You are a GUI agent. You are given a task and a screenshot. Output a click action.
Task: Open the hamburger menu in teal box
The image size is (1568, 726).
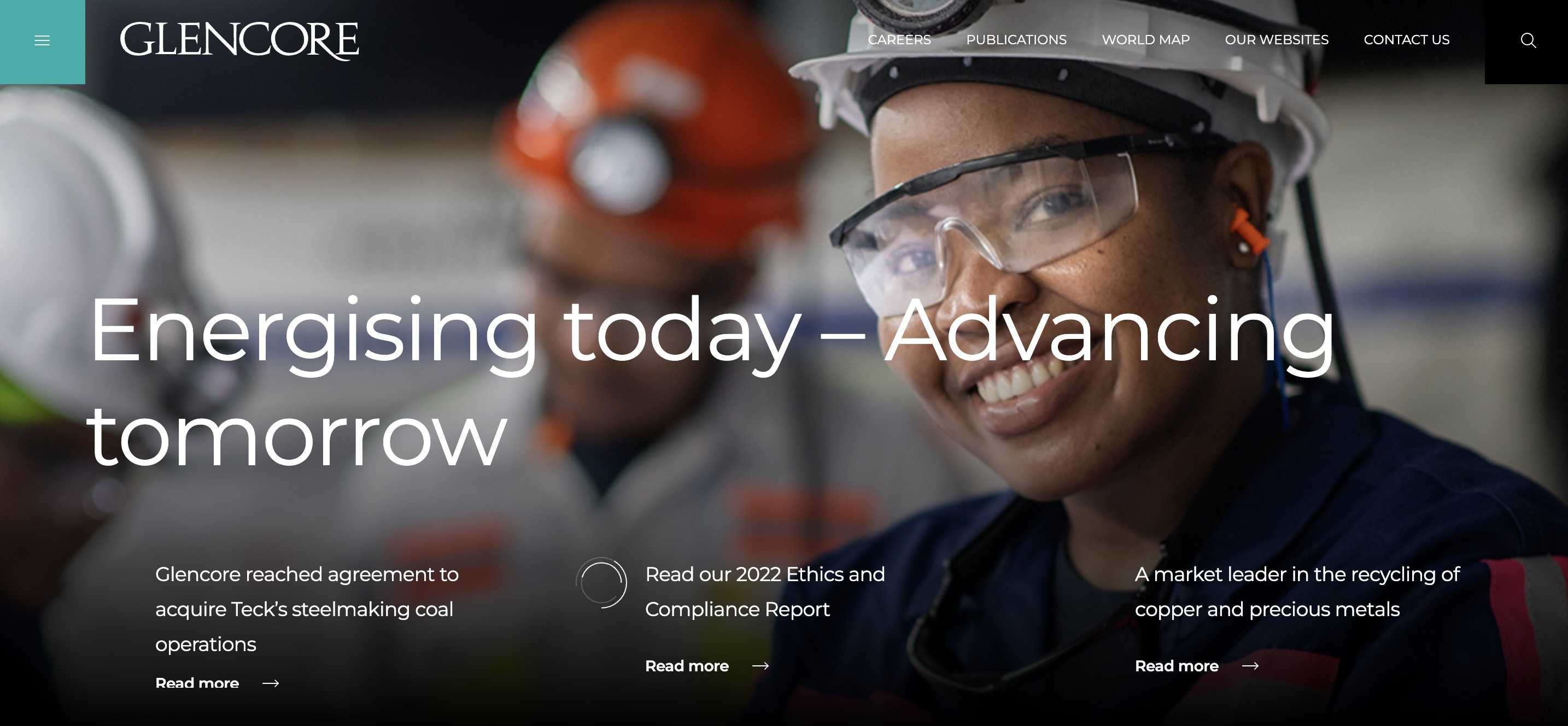click(42, 41)
